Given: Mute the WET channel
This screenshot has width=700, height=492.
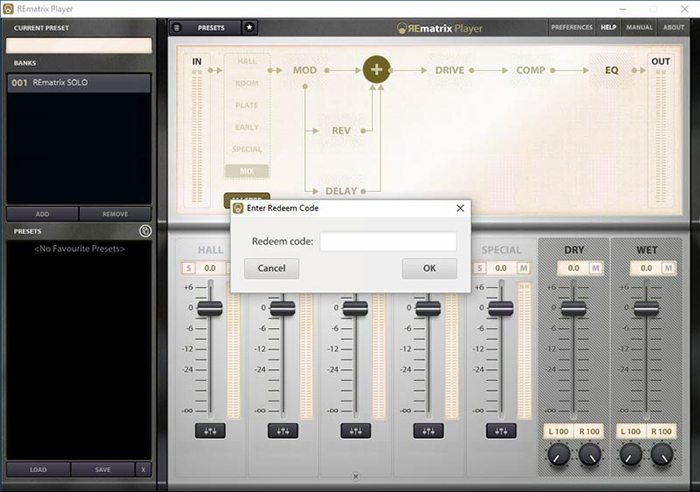Looking at the screenshot, I should click(668, 268).
